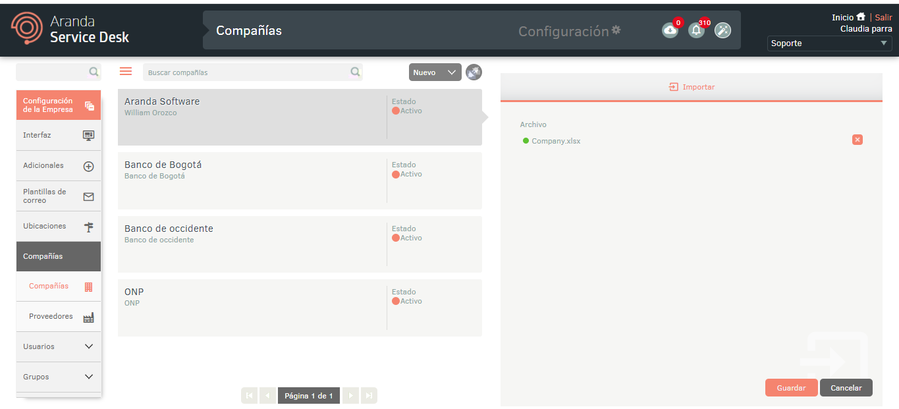Select the ONP company row
The height and width of the screenshot is (409, 899).
click(300, 308)
